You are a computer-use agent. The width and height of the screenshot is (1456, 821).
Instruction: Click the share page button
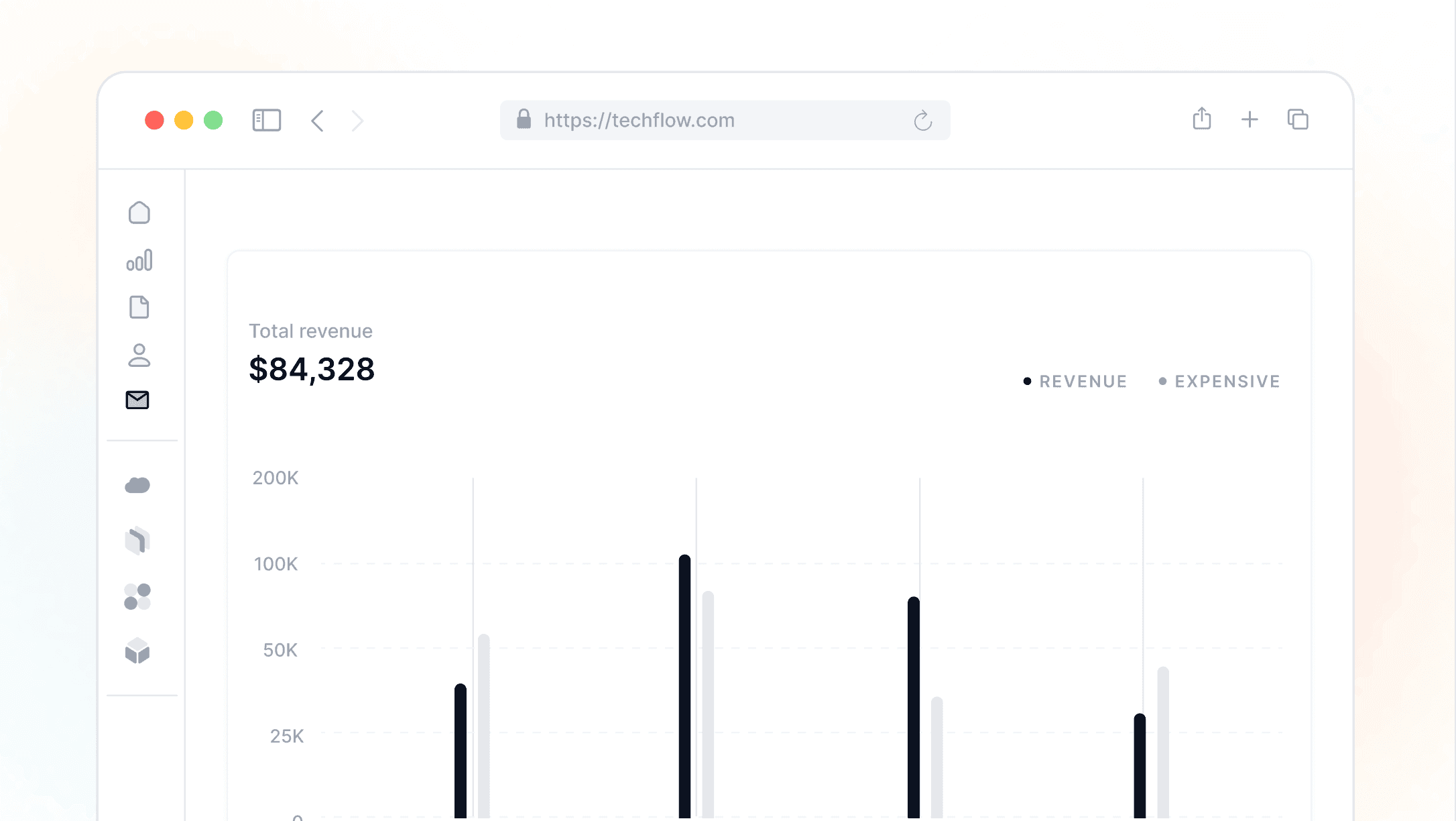pos(1201,119)
